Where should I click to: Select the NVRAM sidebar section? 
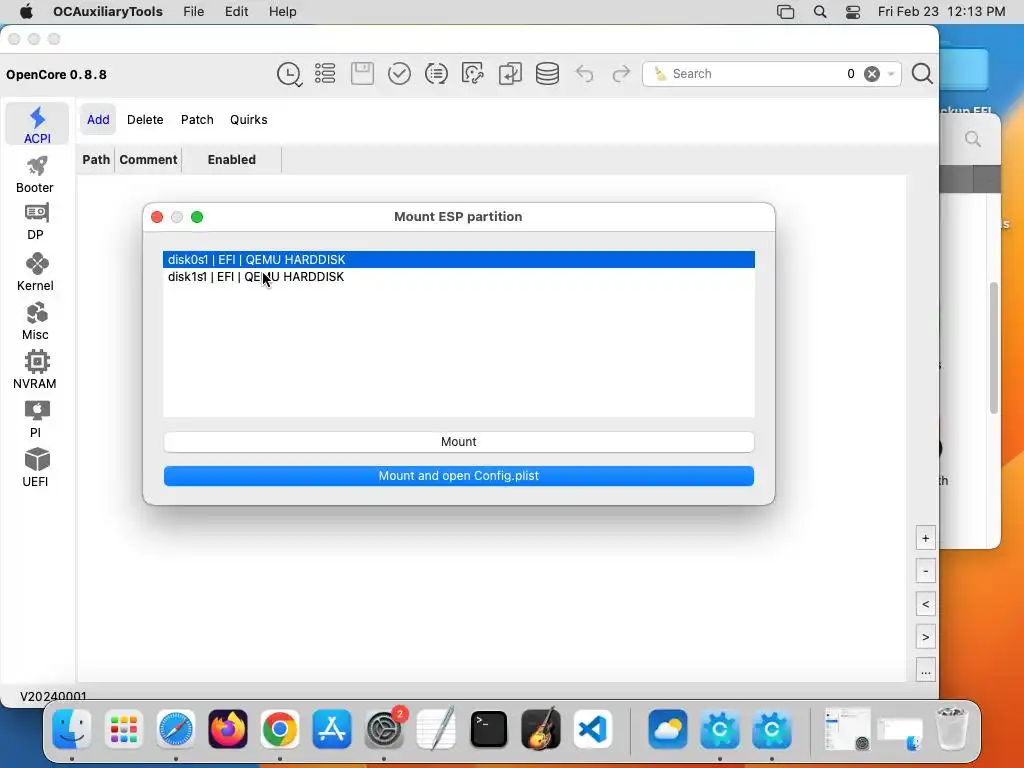(35, 370)
